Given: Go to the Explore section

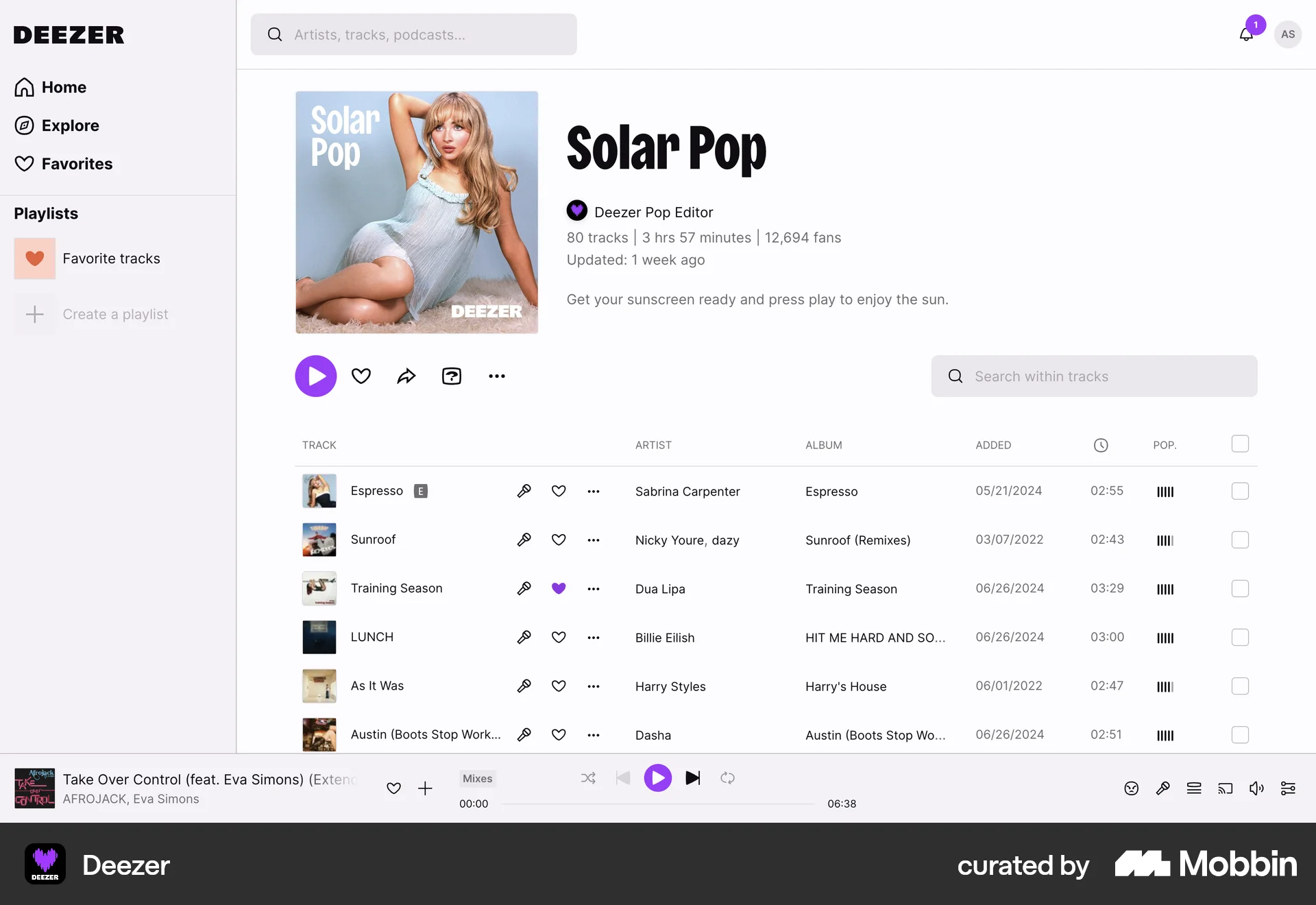Looking at the screenshot, I should point(70,125).
